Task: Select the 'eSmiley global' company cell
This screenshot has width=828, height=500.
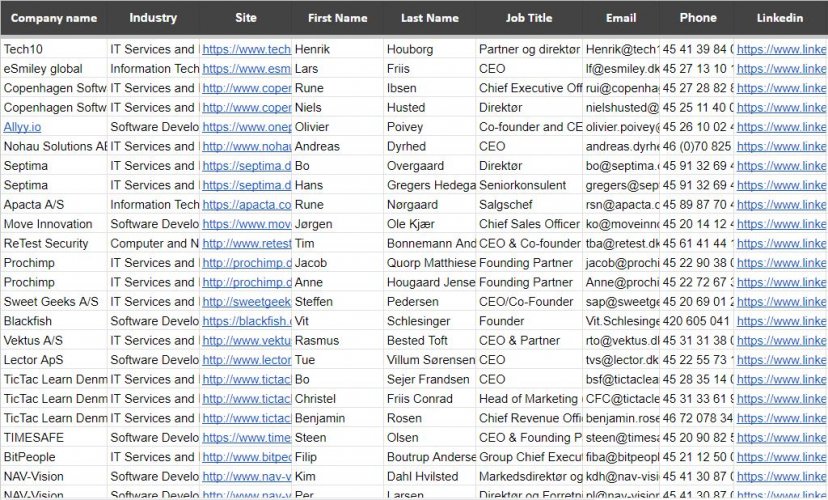Action: click(x=54, y=69)
